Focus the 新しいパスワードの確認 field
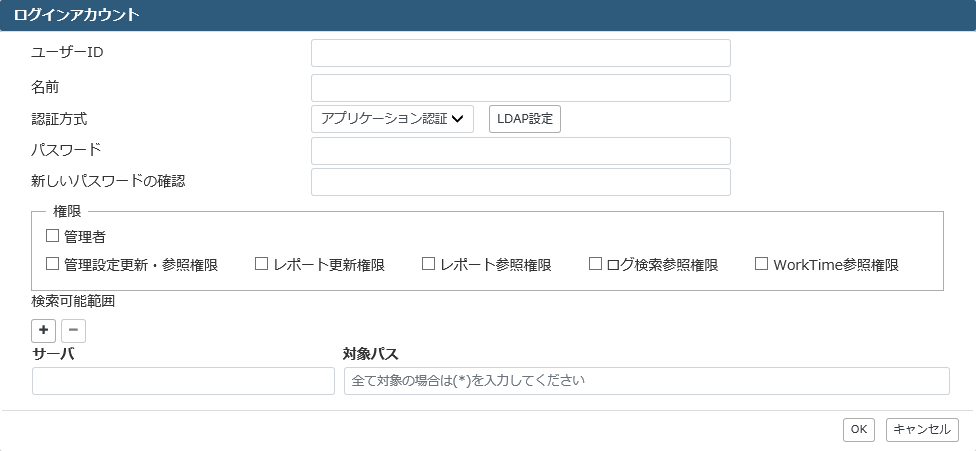This screenshot has height=451, width=976. point(520,182)
